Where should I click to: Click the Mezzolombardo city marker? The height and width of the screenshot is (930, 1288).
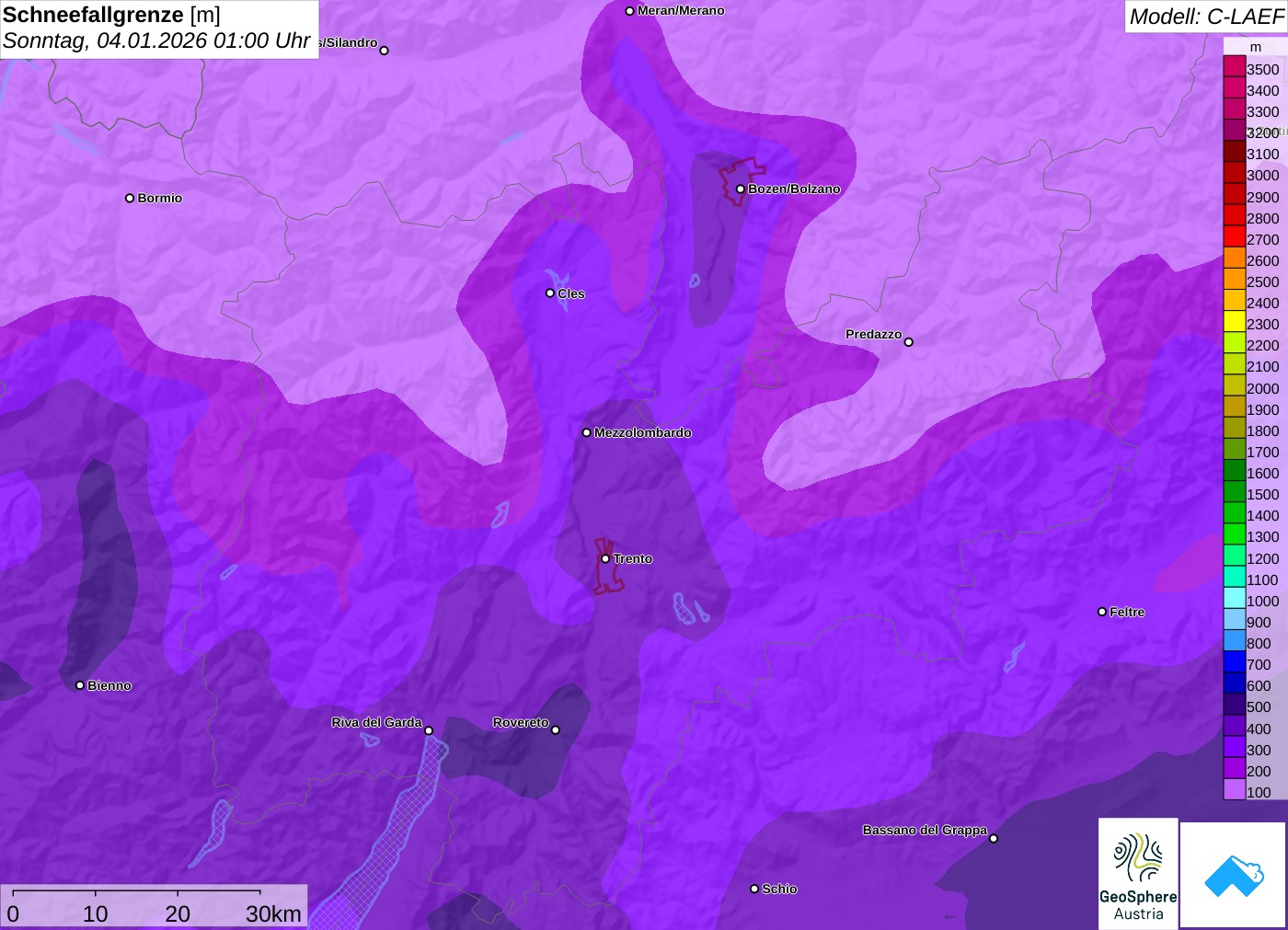coord(586,432)
